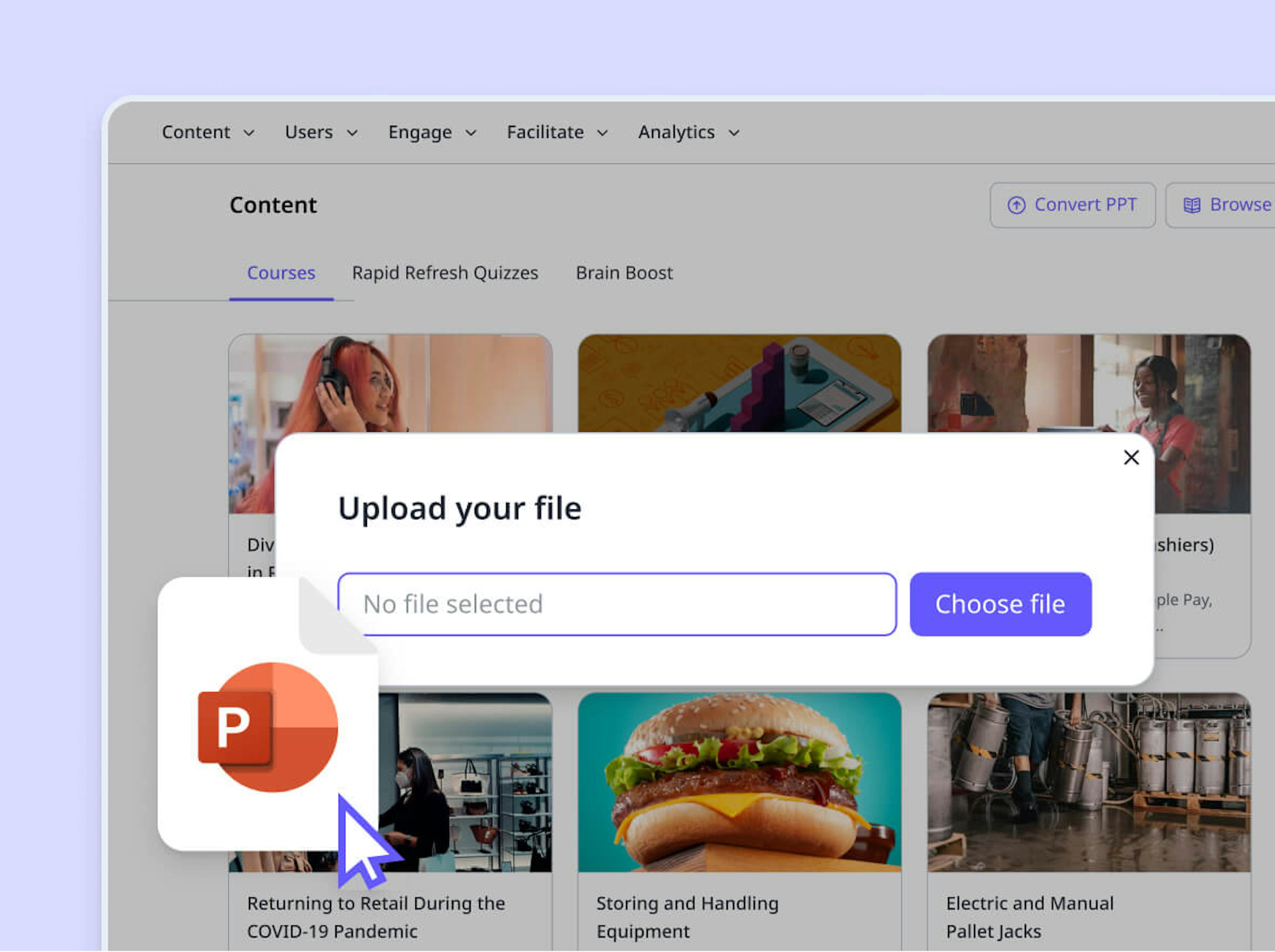The width and height of the screenshot is (1275, 952).
Task: Click the Choose file button
Action: 1000,604
